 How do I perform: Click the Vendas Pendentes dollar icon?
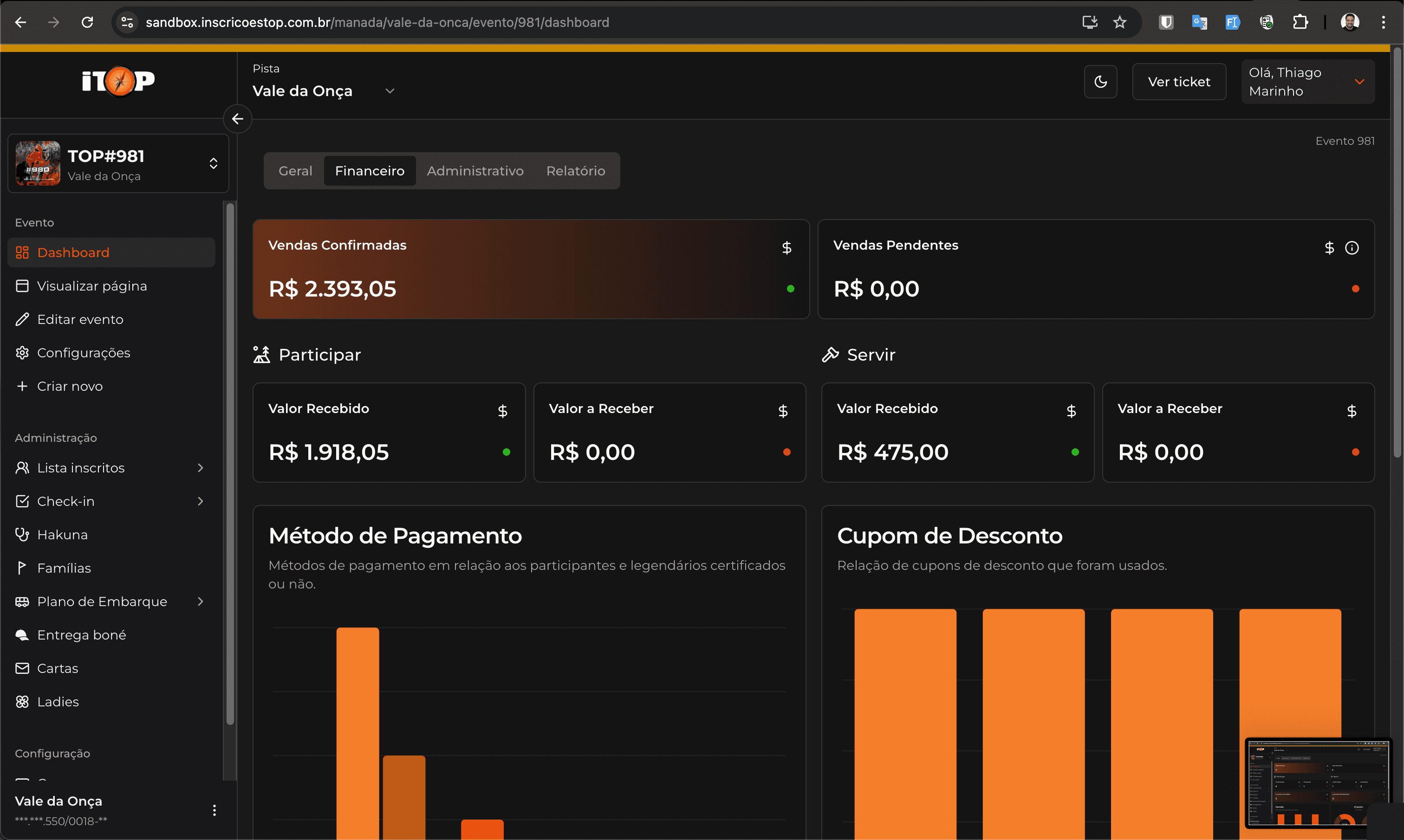pyautogui.click(x=1329, y=247)
